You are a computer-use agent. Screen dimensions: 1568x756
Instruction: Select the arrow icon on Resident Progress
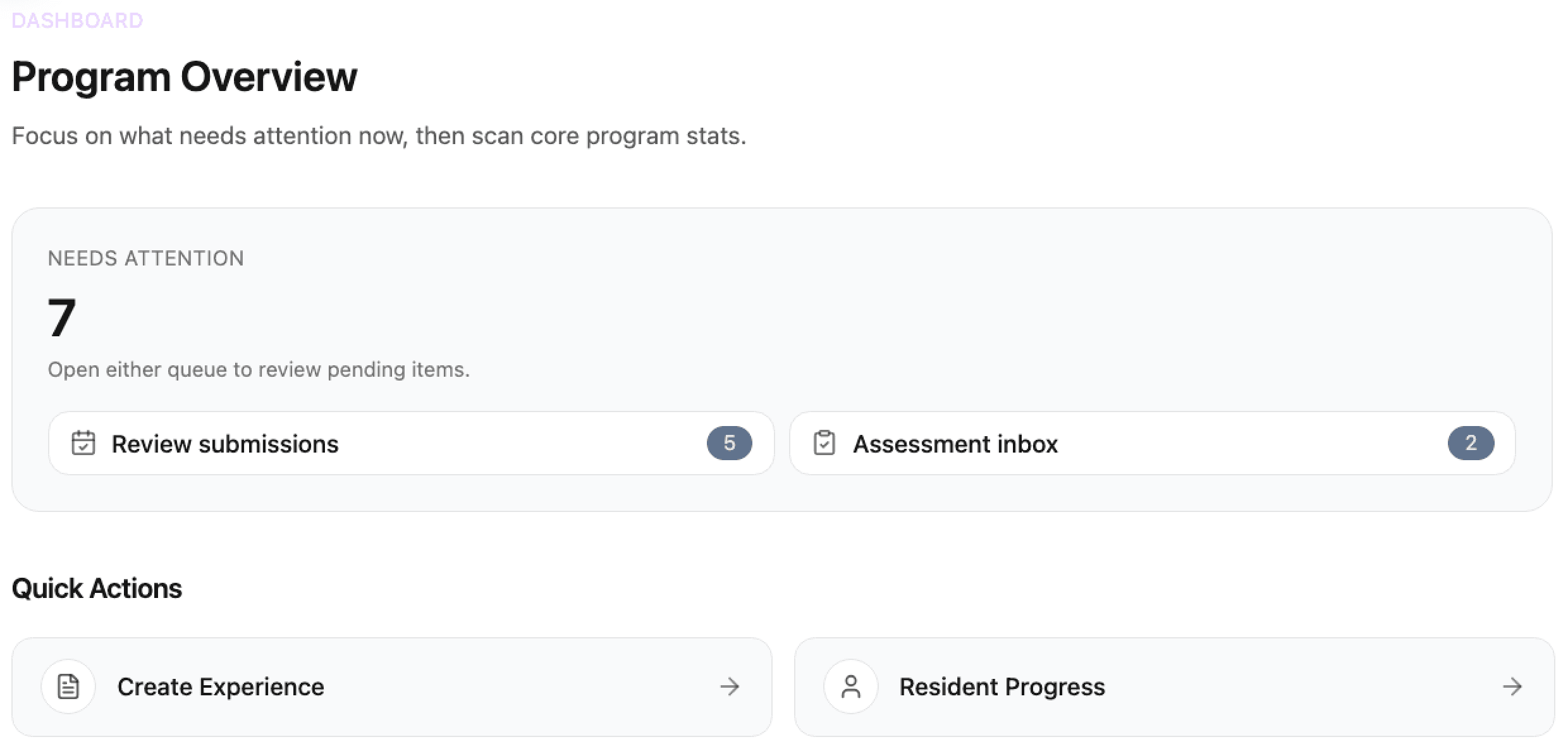(x=1512, y=686)
